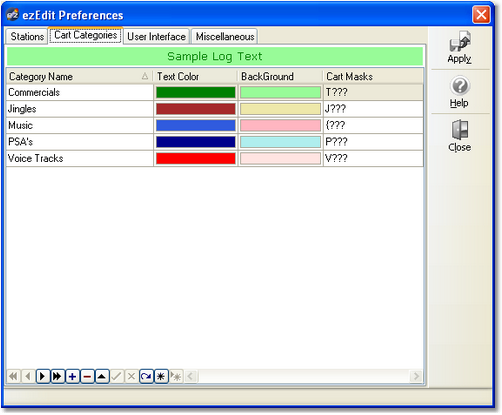Switch to the Stations tab

tap(27, 36)
